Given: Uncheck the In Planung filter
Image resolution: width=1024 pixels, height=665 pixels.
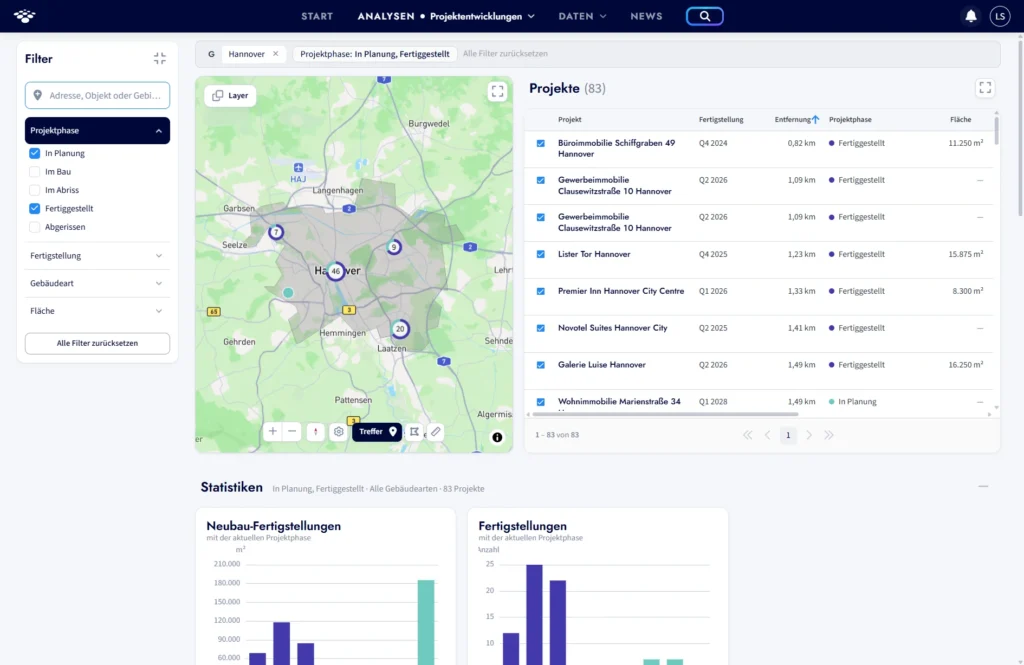Looking at the screenshot, I should tap(35, 154).
